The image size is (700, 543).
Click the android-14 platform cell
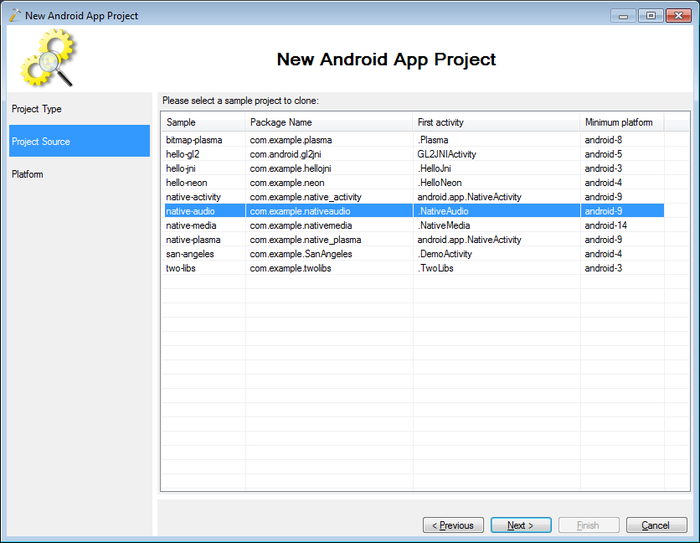pyautogui.click(x=606, y=226)
